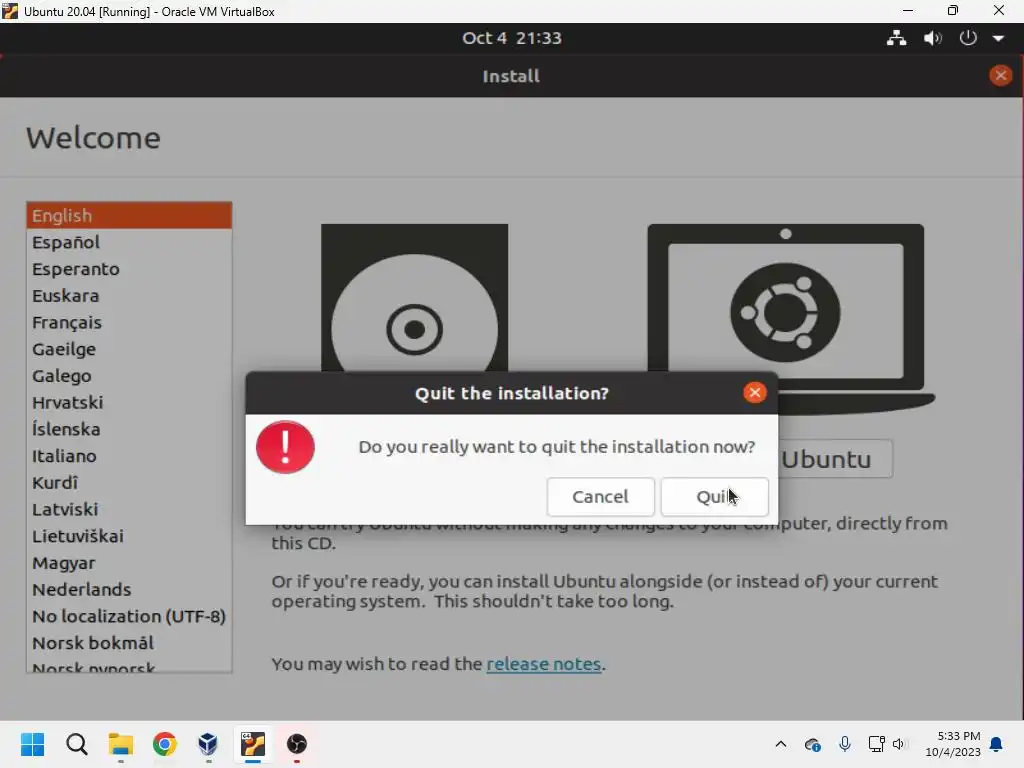
Task: Select Hrvatski language
Action: (x=129, y=403)
